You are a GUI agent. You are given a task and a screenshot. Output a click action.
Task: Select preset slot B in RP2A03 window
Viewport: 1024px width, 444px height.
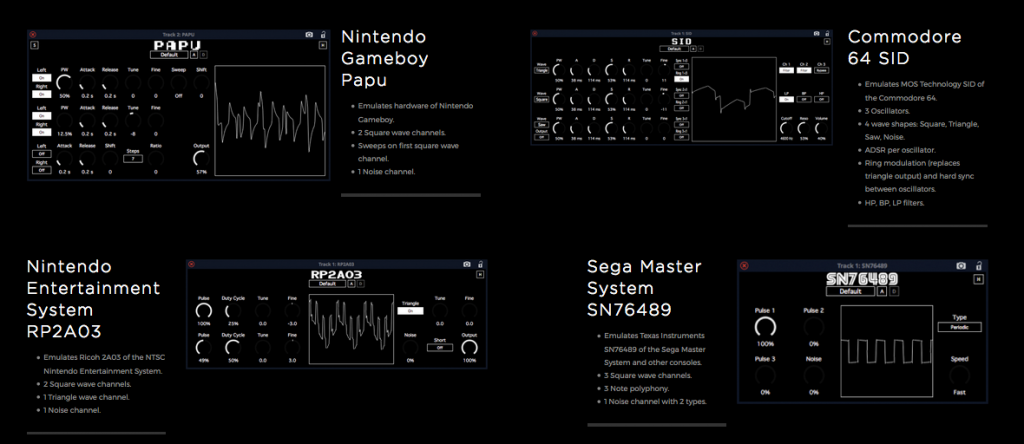click(360, 283)
